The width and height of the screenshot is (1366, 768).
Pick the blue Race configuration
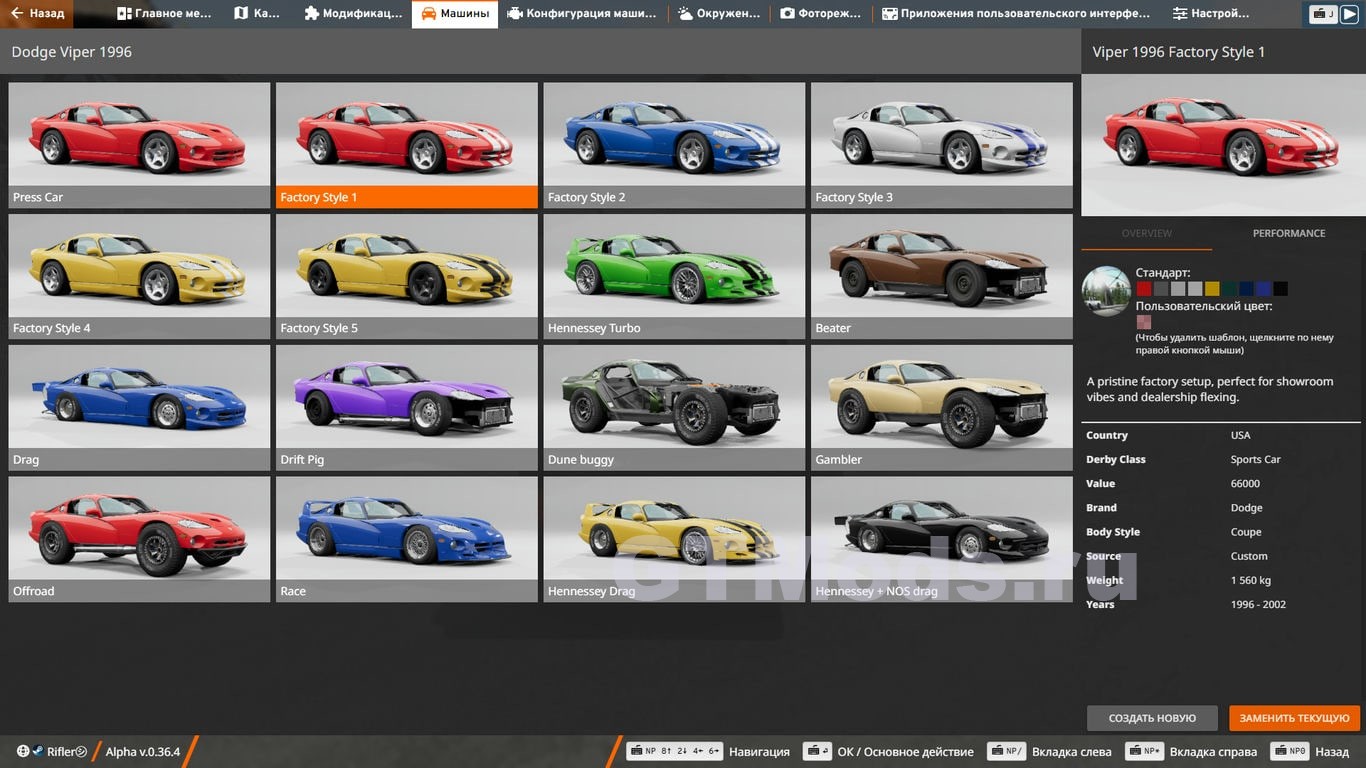click(x=407, y=539)
